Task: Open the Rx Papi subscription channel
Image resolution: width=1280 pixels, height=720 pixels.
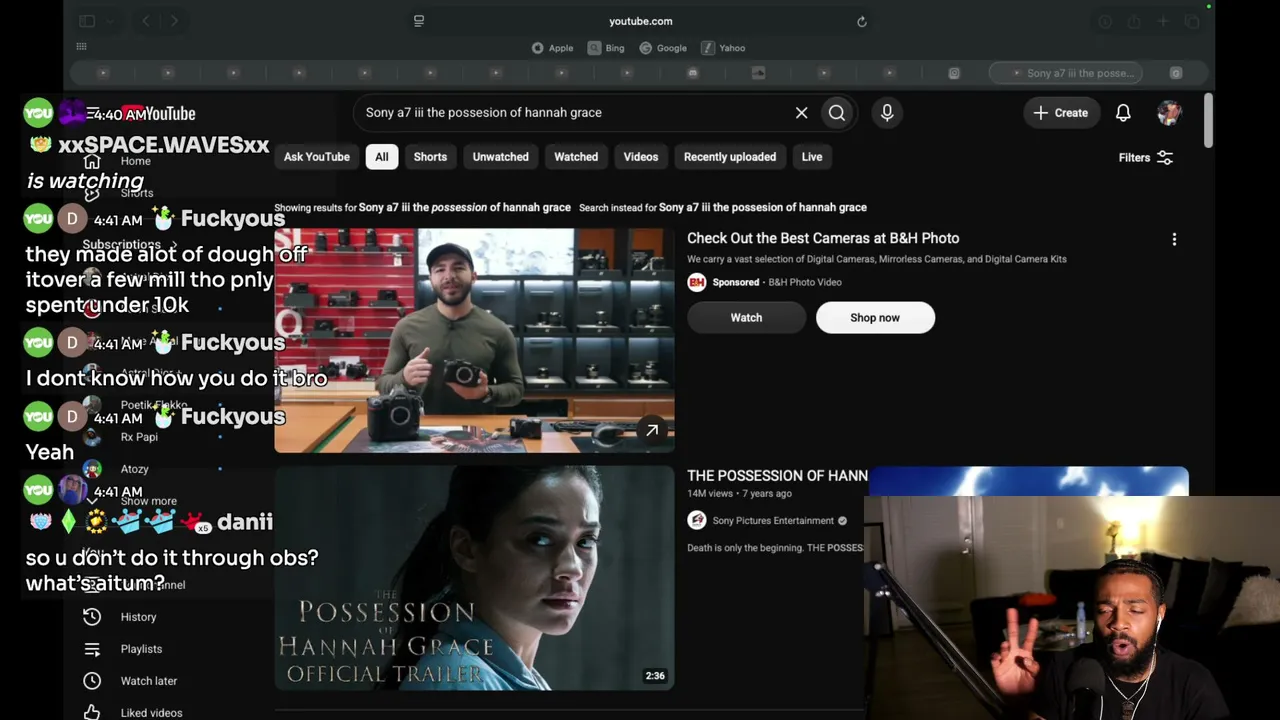Action: 139,437
